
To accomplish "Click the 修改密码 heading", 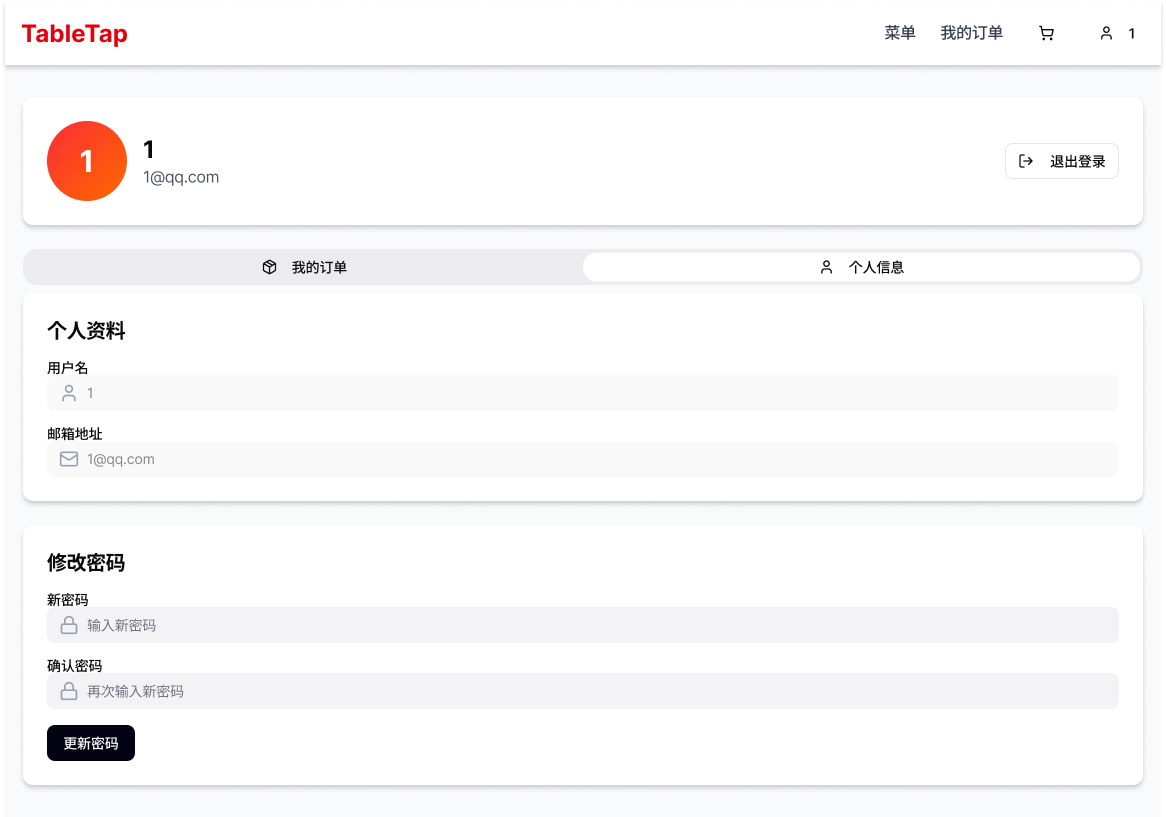I will tap(86, 563).
